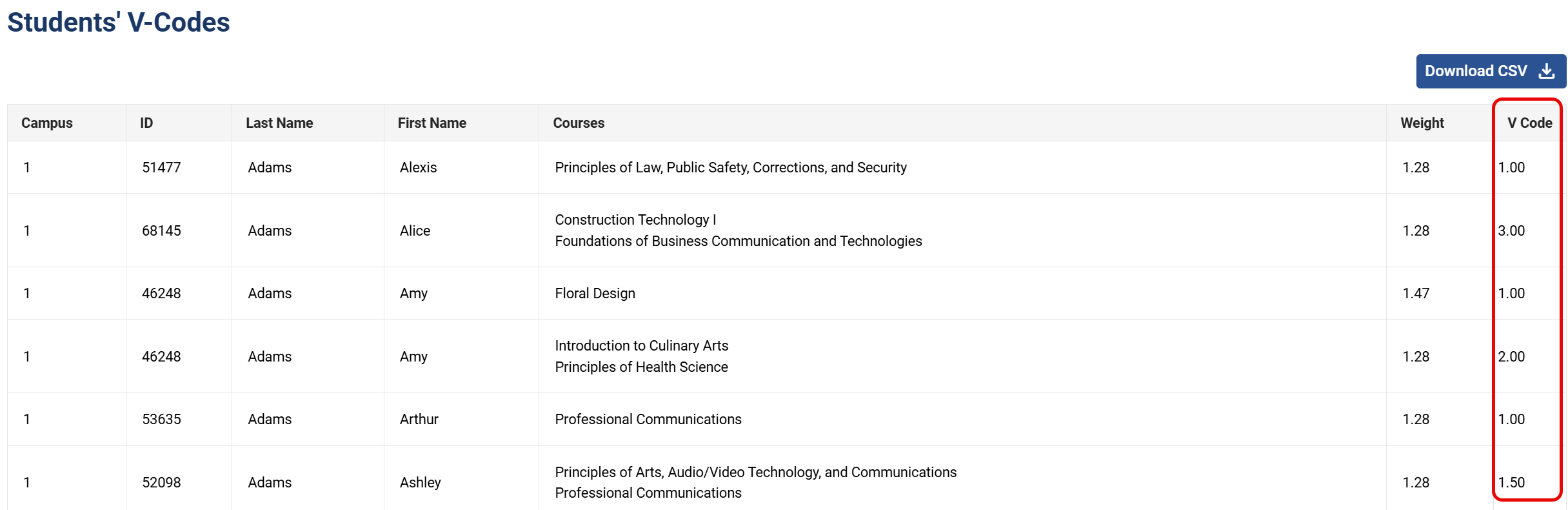Click student ID 52098
1568x510 pixels.
pos(161,482)
